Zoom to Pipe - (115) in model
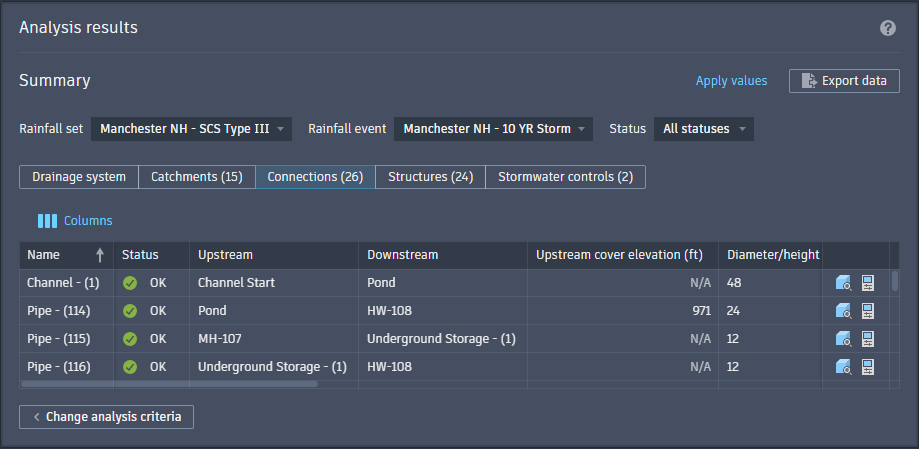 [x=843, y=339]
